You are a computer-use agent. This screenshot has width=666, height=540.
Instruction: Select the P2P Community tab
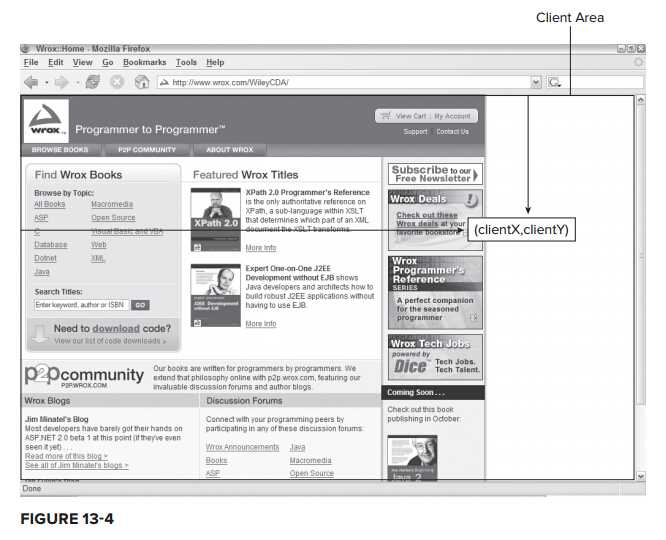click(x=147, y=150)
